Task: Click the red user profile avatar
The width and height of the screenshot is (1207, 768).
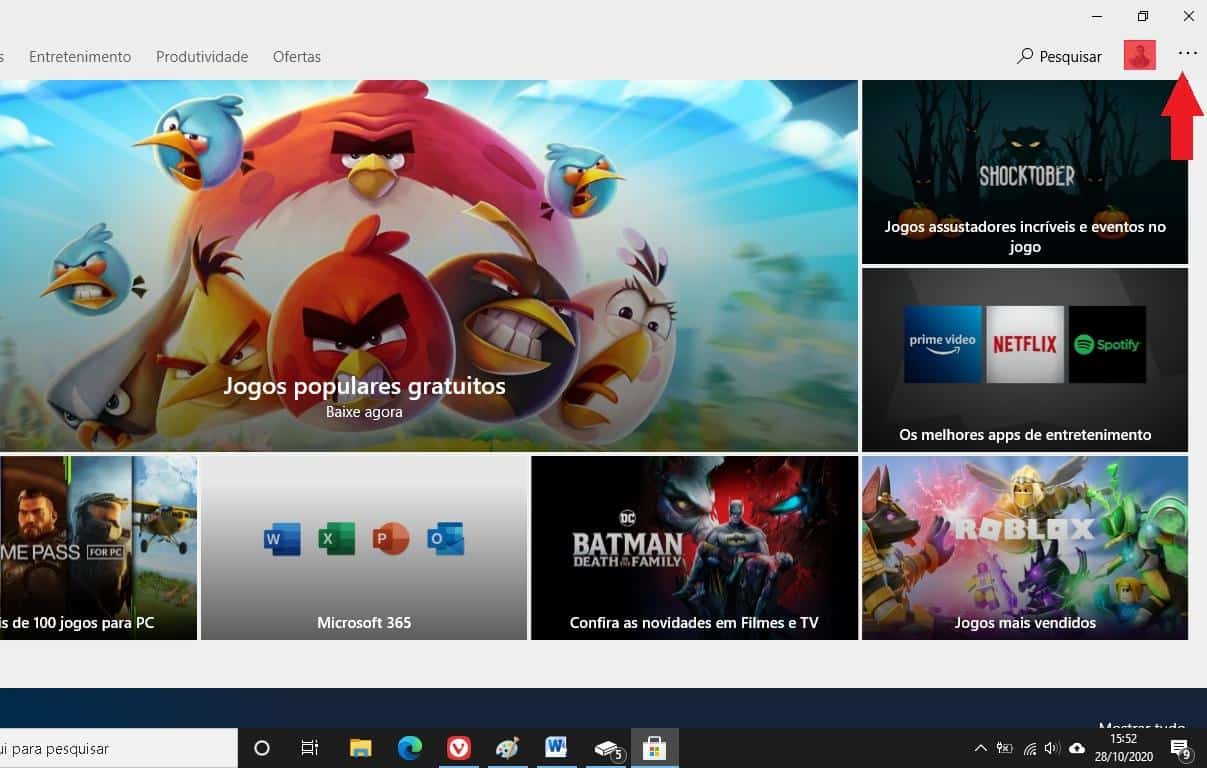Action: pos(1140,55)
